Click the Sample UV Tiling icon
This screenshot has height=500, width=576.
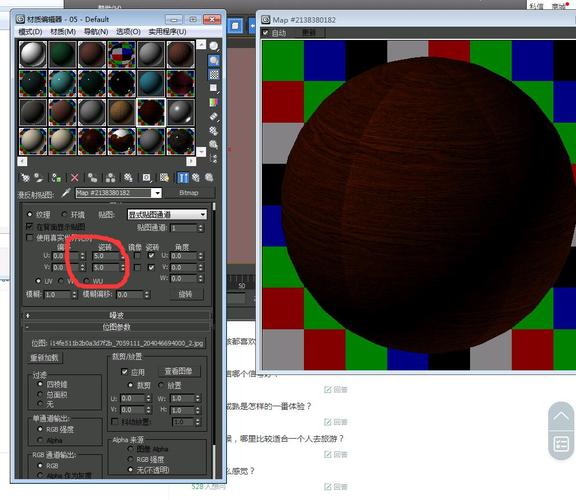[x=214, y=88]
